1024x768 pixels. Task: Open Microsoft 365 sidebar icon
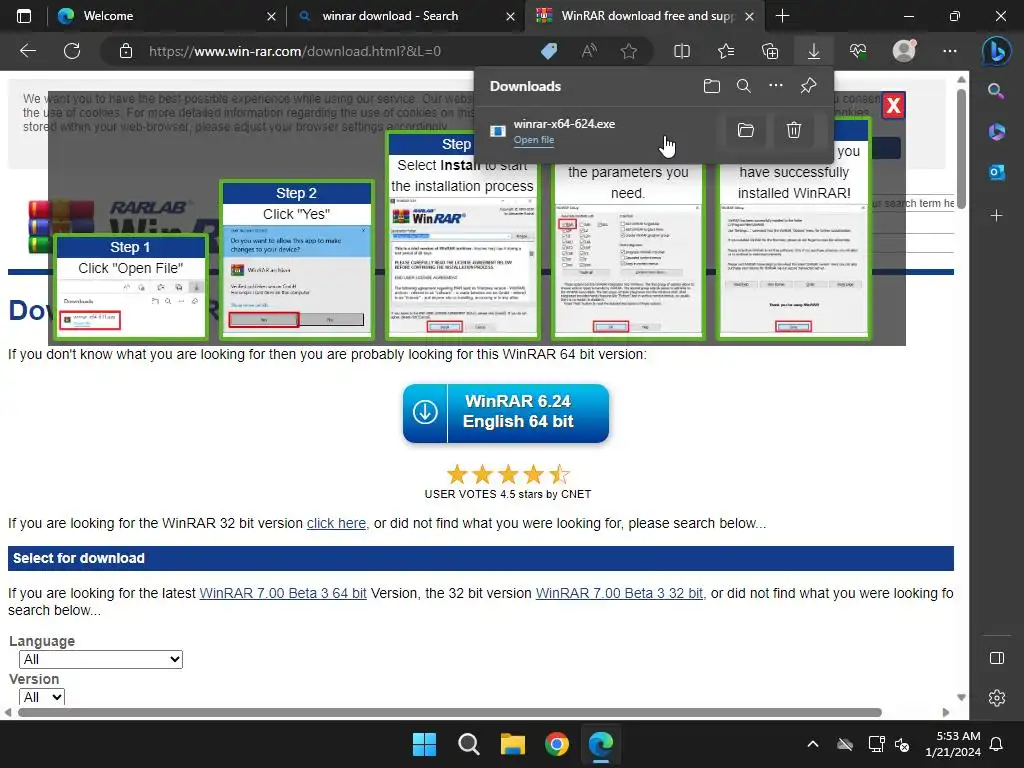point(996,131)
